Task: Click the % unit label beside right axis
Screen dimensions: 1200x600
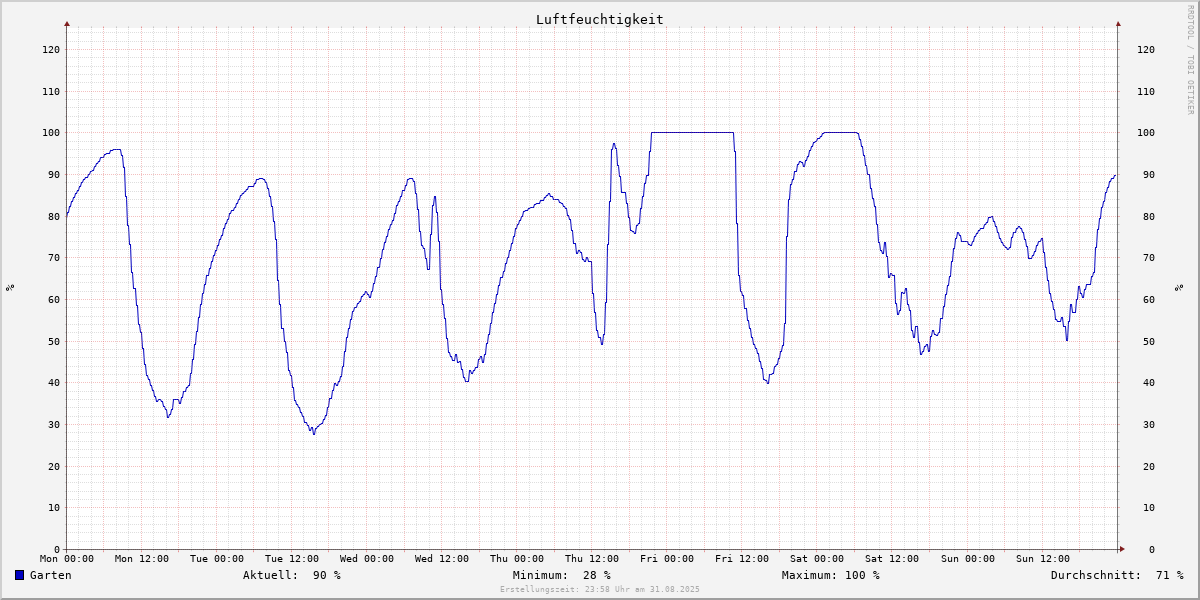Action: click(1179, 288)
